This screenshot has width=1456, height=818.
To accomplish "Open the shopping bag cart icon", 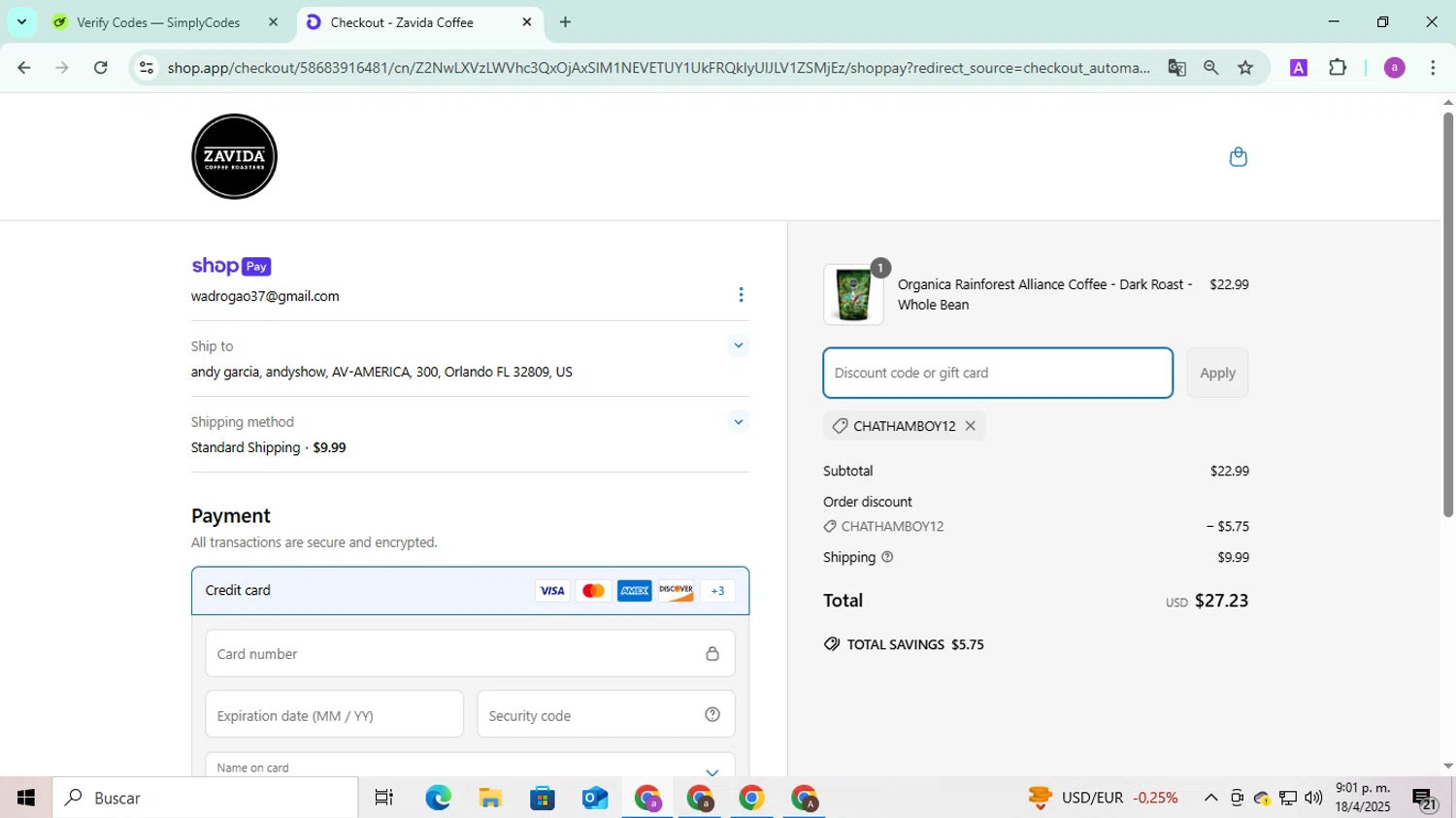I will coord(1238,157).
